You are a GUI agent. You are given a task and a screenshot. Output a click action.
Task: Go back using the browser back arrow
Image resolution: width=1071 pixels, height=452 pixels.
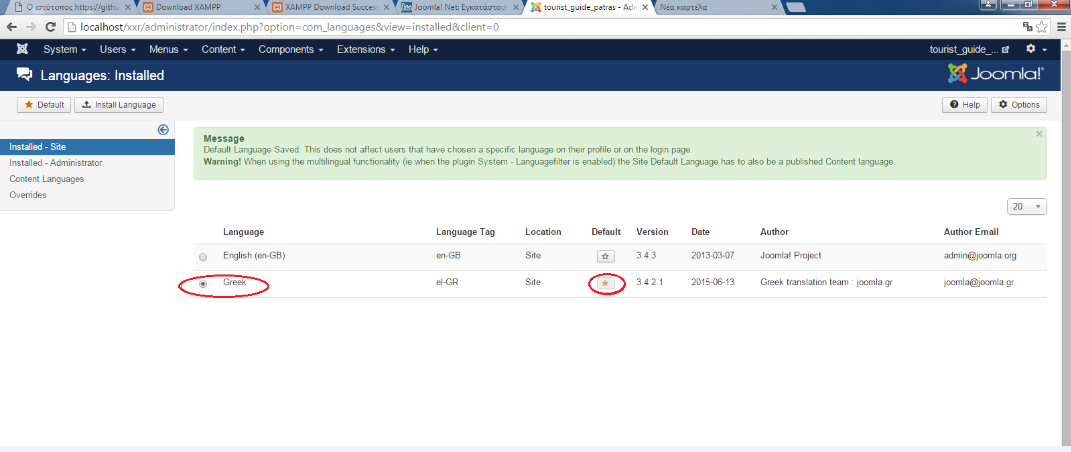(12, 27)
